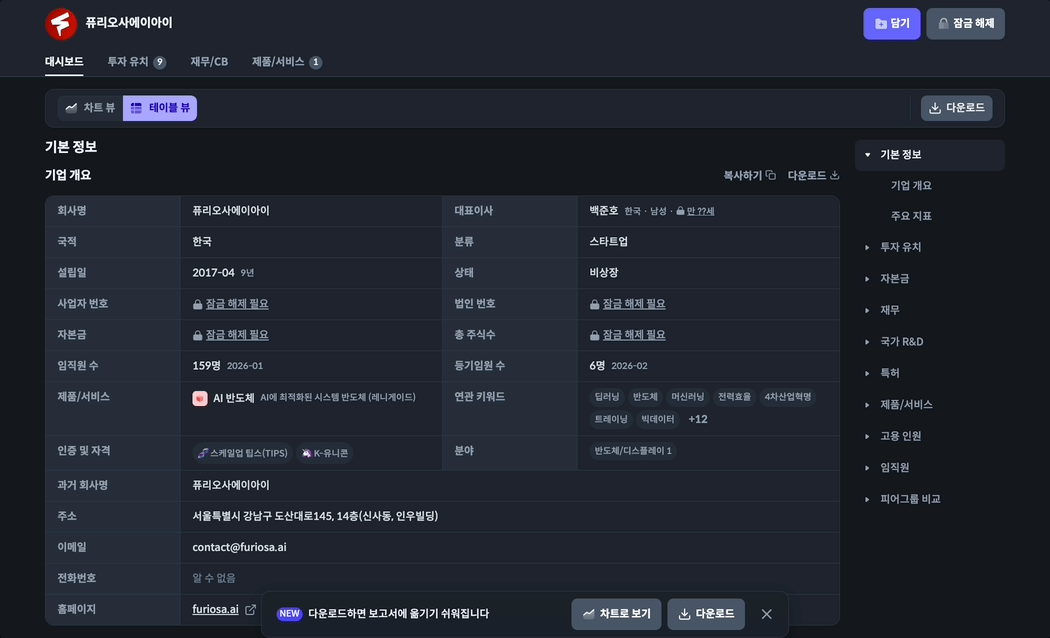Dismiss the download notification with X

(766, 614)
